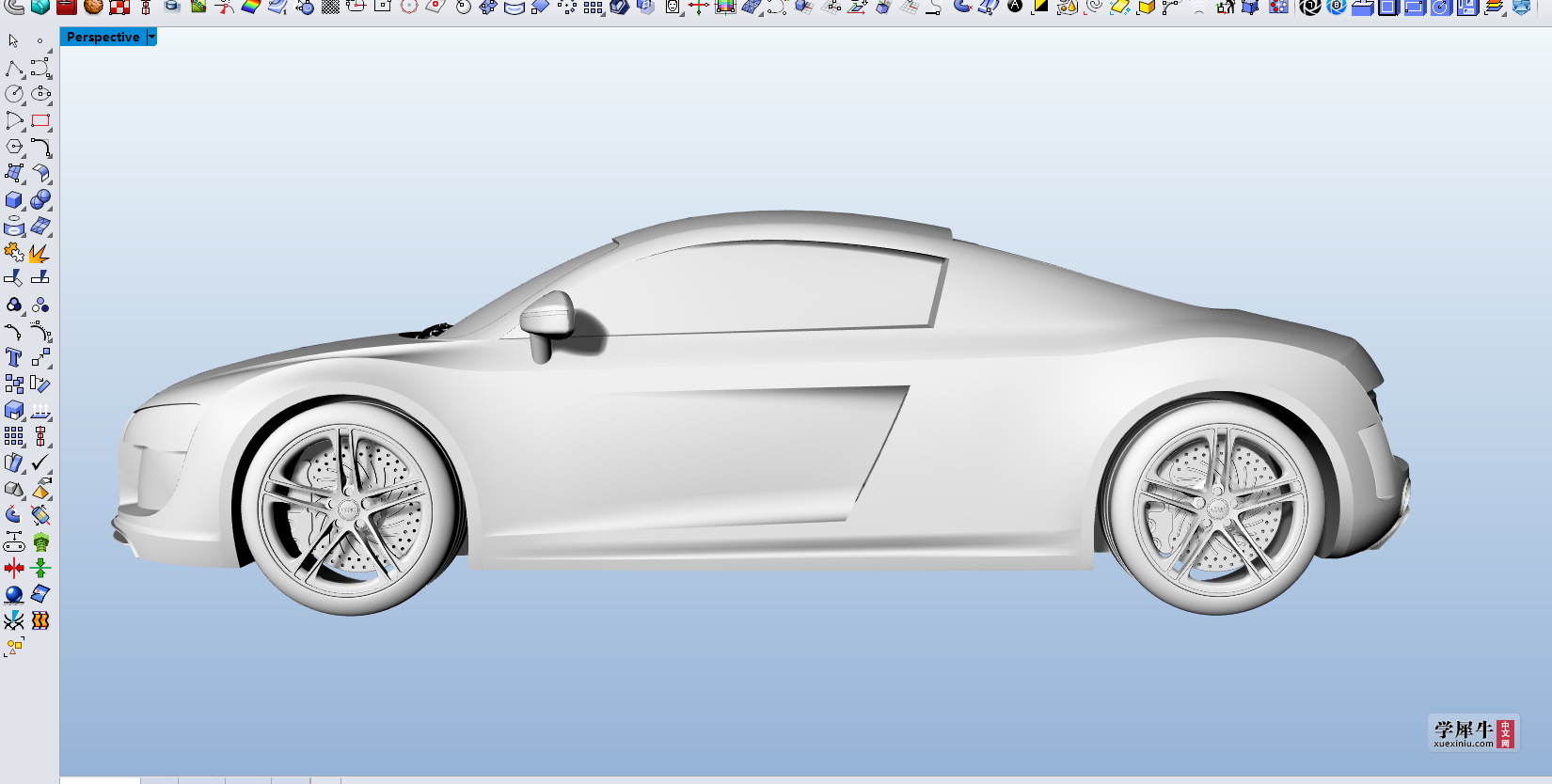1552x784 pixels.
Task: Select the Text object tool
Action: [14, 357]
